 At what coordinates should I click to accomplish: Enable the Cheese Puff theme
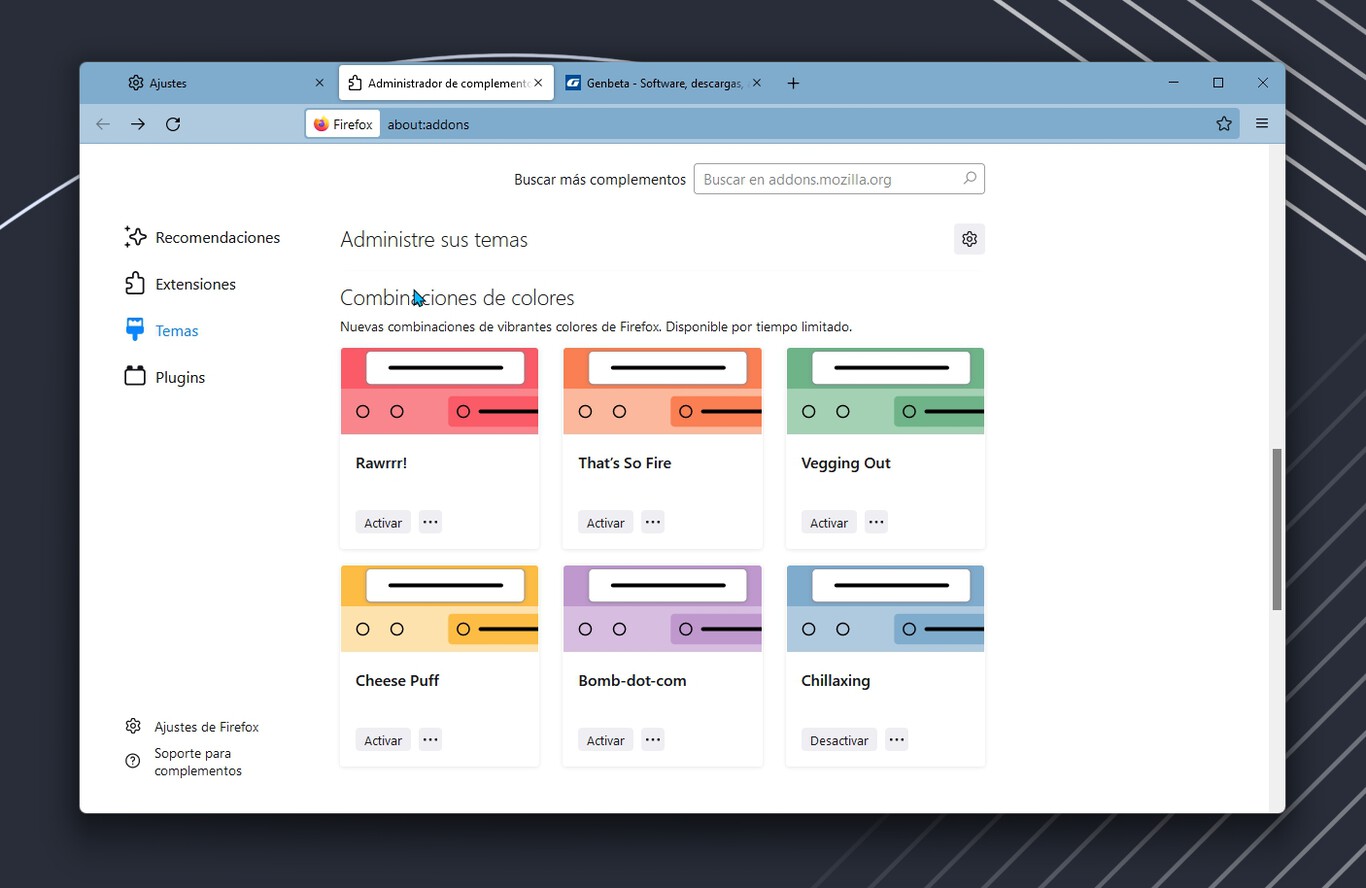(383, 739)
